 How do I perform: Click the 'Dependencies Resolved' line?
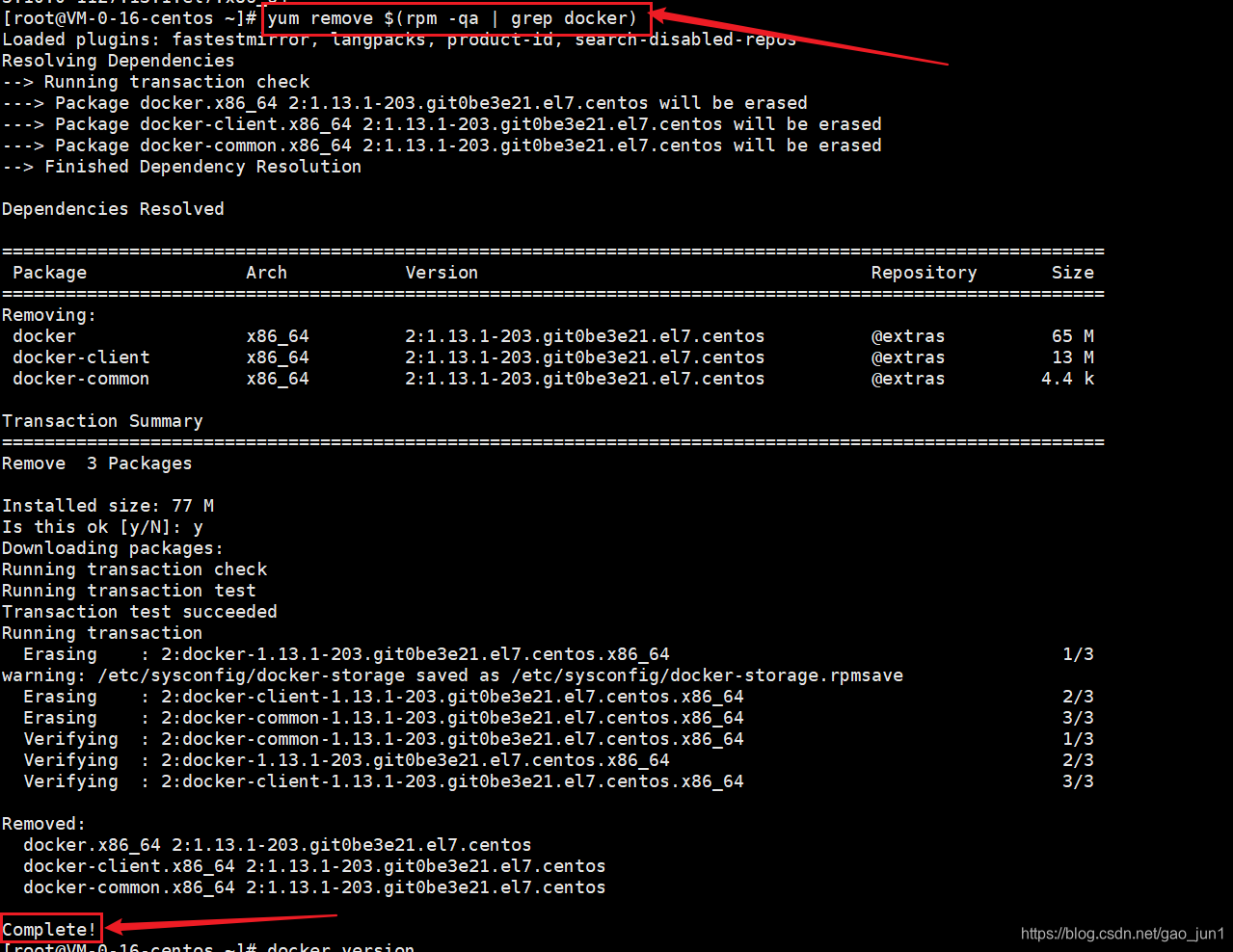point(113,209)
